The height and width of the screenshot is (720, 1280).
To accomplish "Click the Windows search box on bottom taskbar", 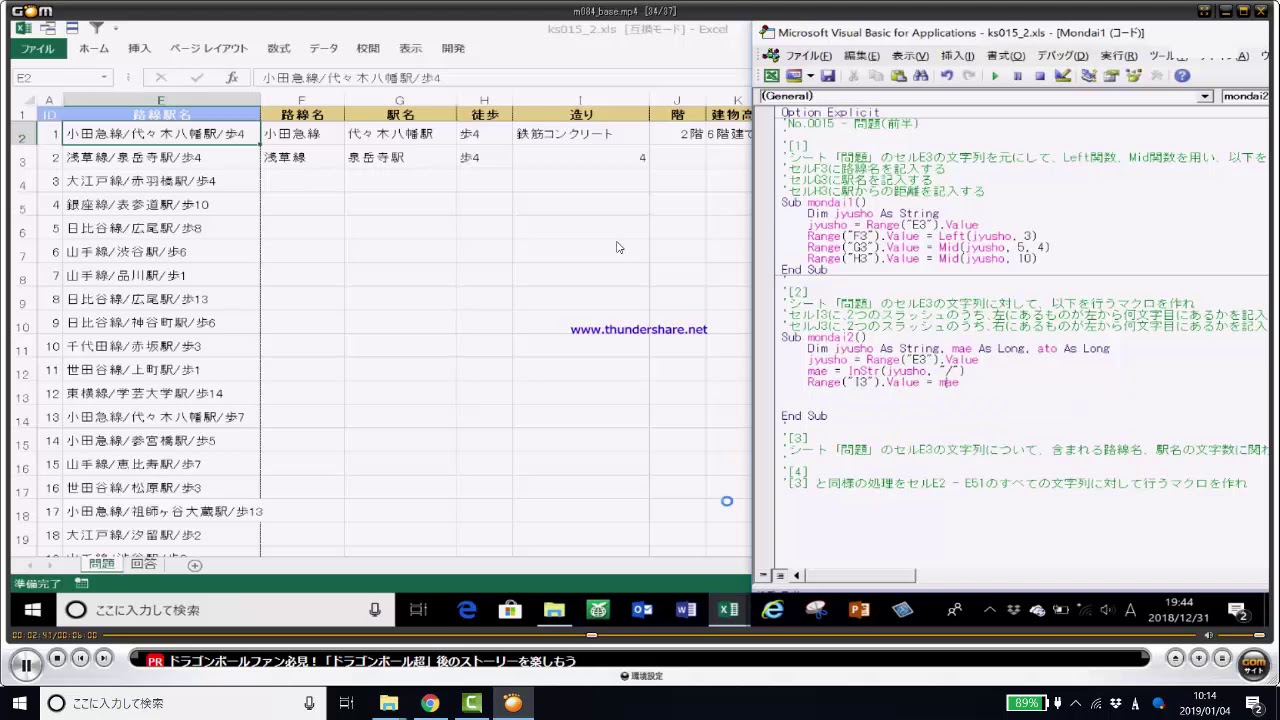I will point(180,703).
